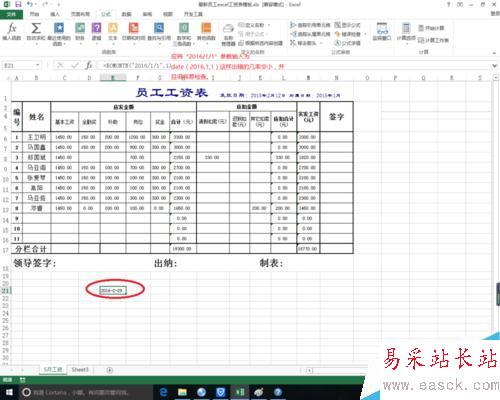The height and width of the screenshot is (400, 500).
Task: Click Trace Dependents (追踪从属单元格)
Action: (x=310, y=34)
